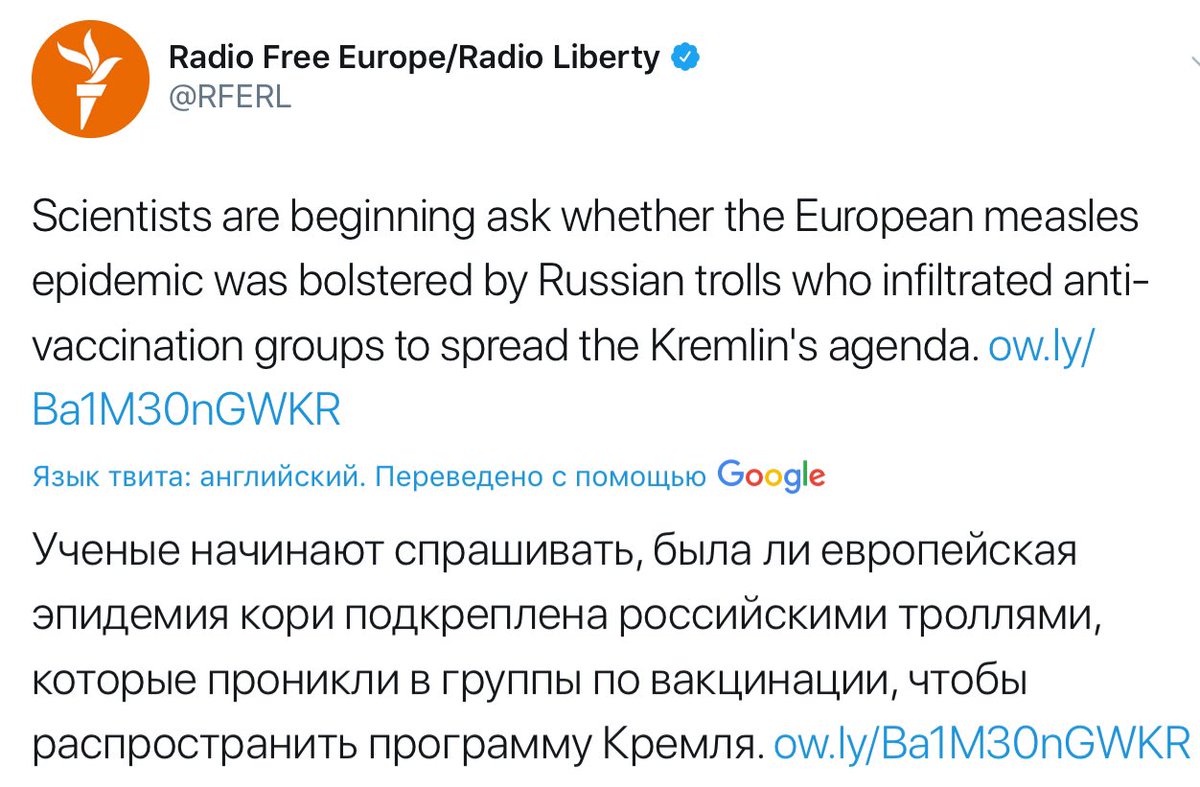Click the Google logo in translation line
Screen dimensions: 1200x787
pyautogui.click(x=771, y=476)
